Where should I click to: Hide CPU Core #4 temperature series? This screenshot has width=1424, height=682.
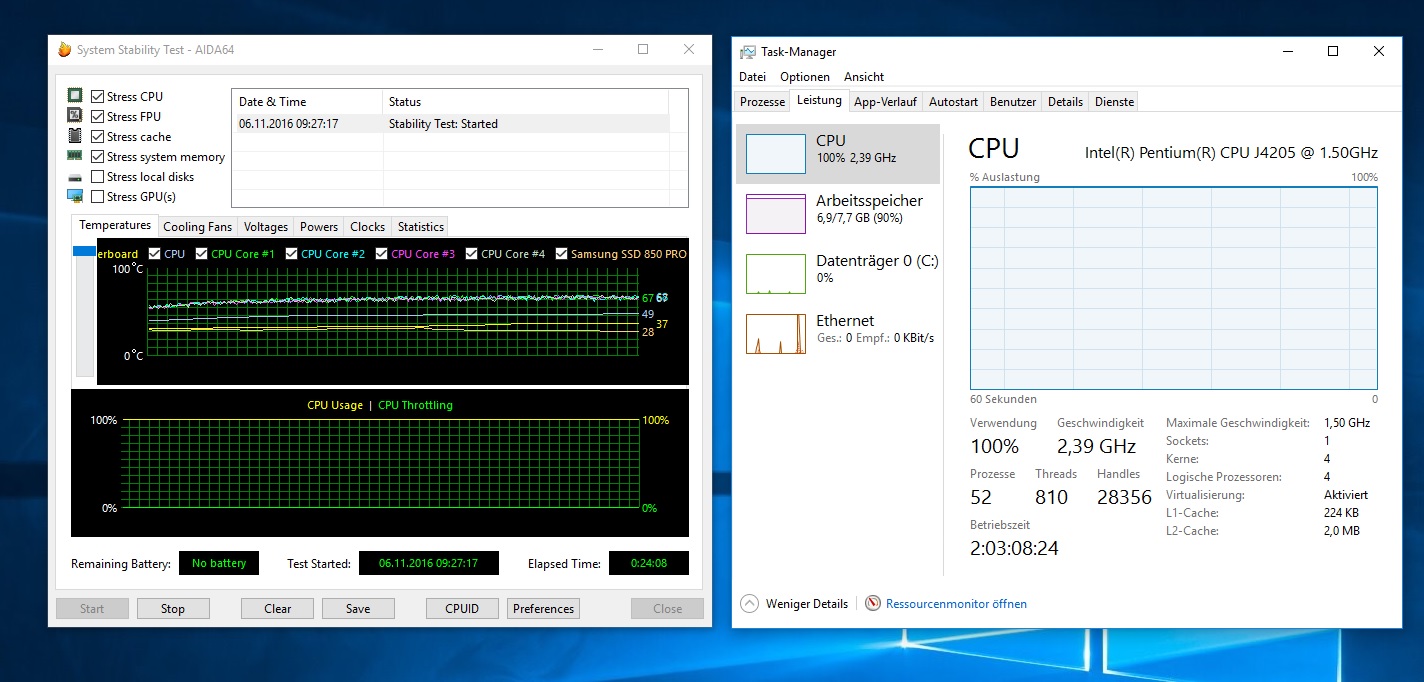point(472,254)
